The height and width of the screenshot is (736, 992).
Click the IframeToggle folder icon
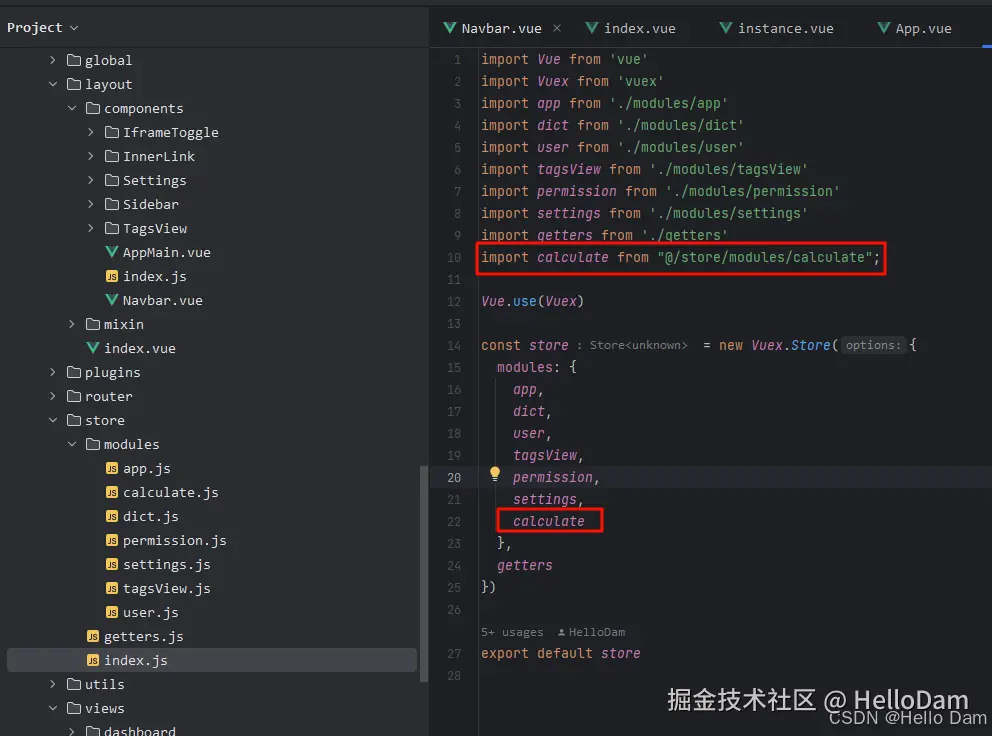[x=112, y=132]
